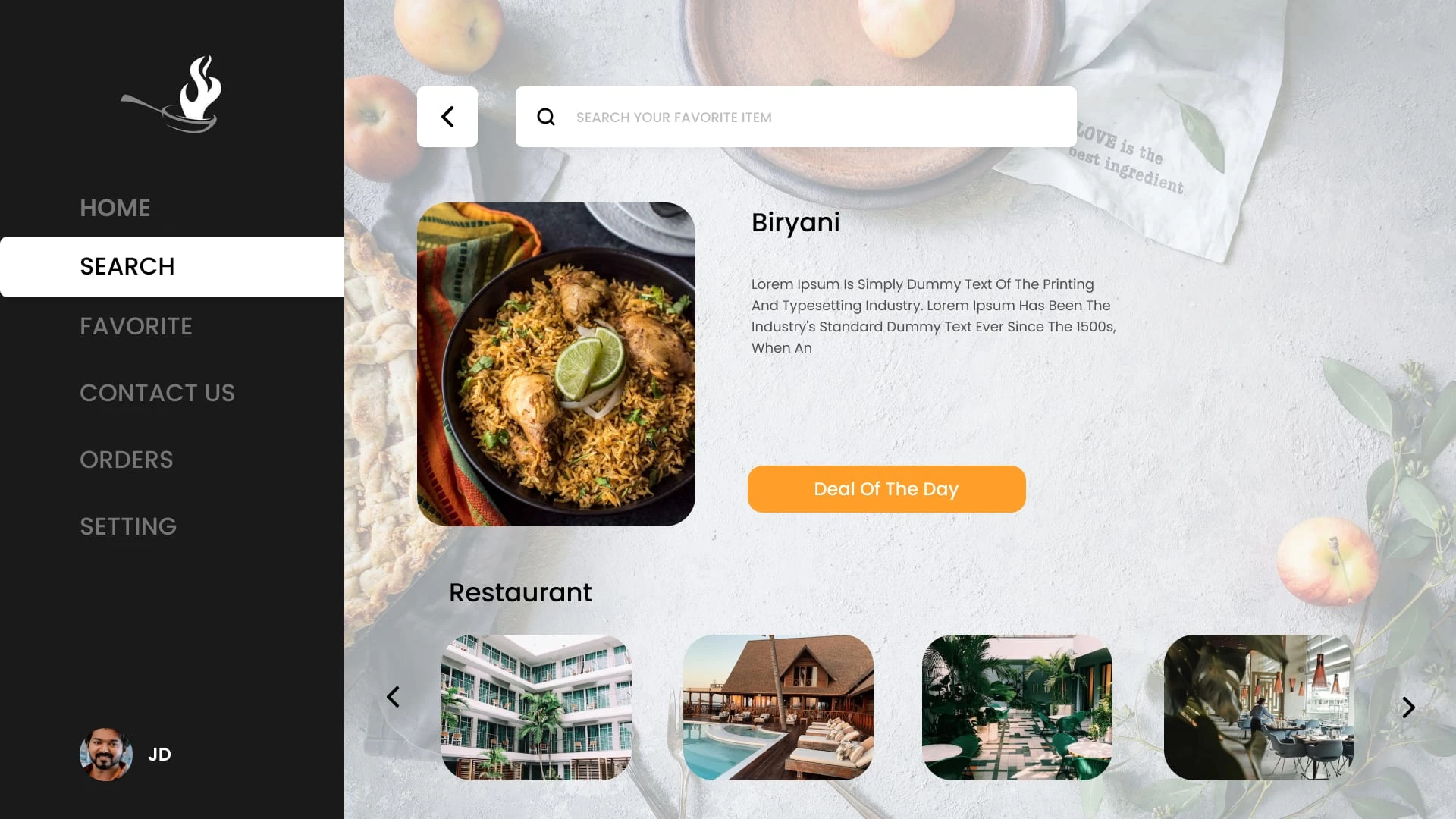Click the Deal Of The Day button
The image size is (1456, 819).
[x=886, y=489]
